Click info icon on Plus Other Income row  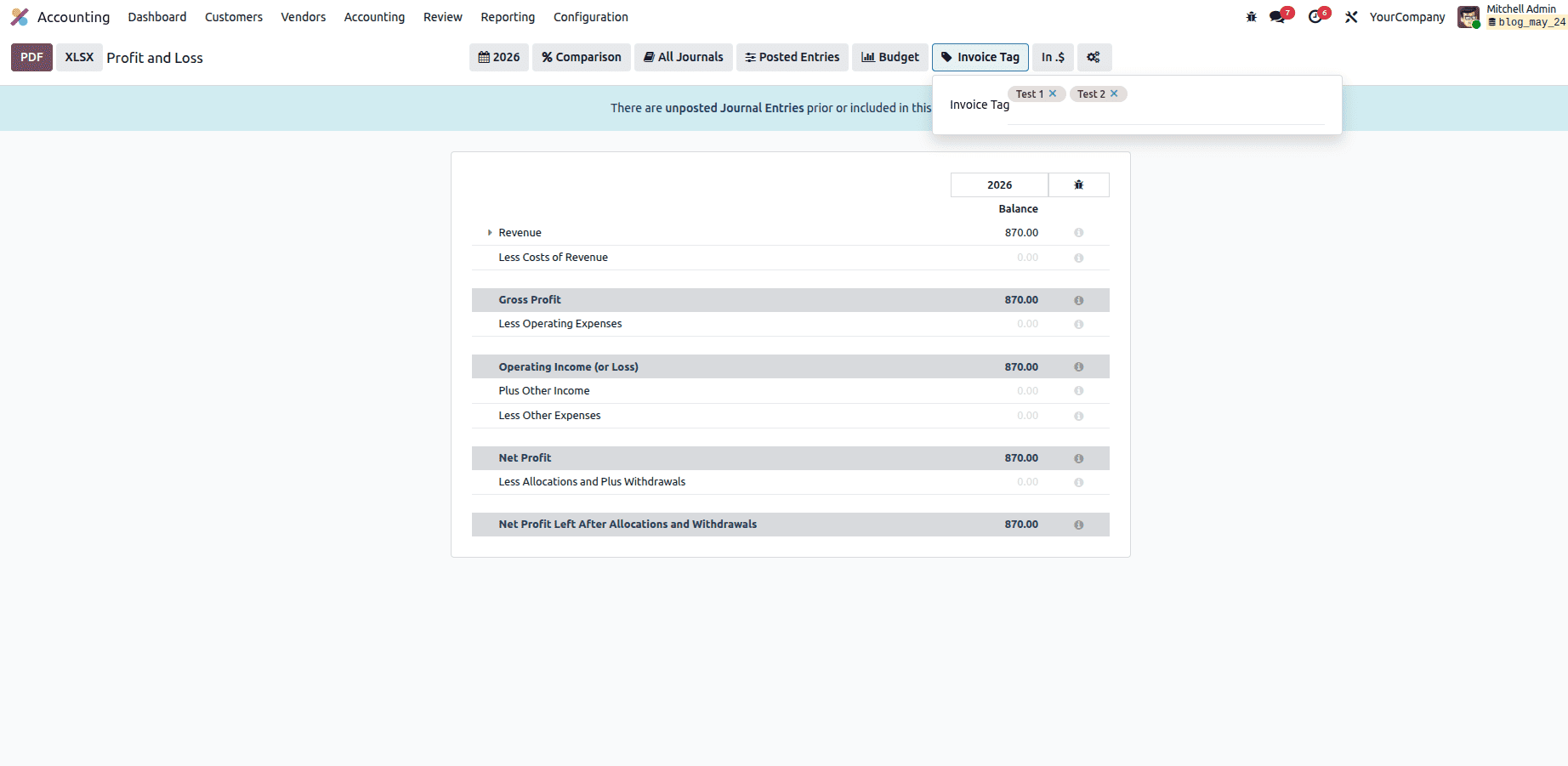1078,391
